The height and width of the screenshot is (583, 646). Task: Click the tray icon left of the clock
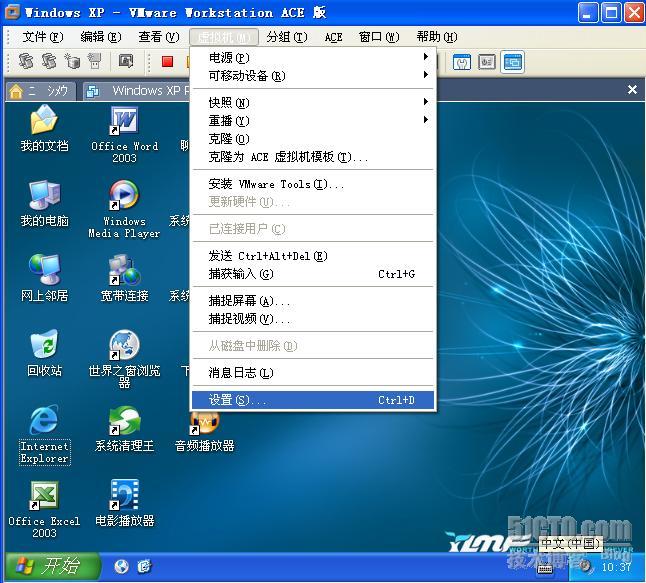584,567
